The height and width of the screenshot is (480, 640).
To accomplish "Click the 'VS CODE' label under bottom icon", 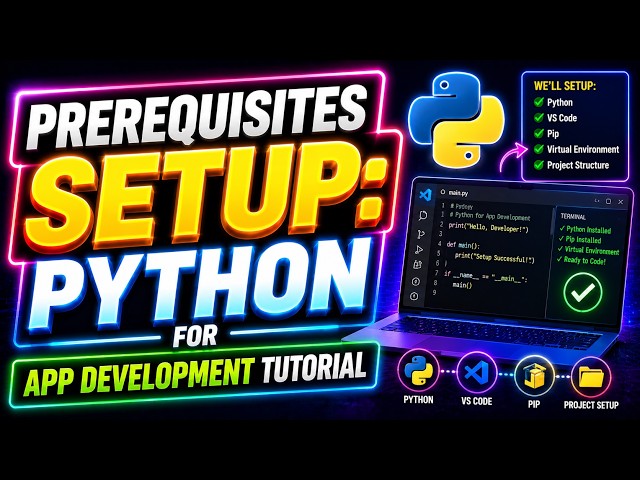I will [x=476, y=401].
